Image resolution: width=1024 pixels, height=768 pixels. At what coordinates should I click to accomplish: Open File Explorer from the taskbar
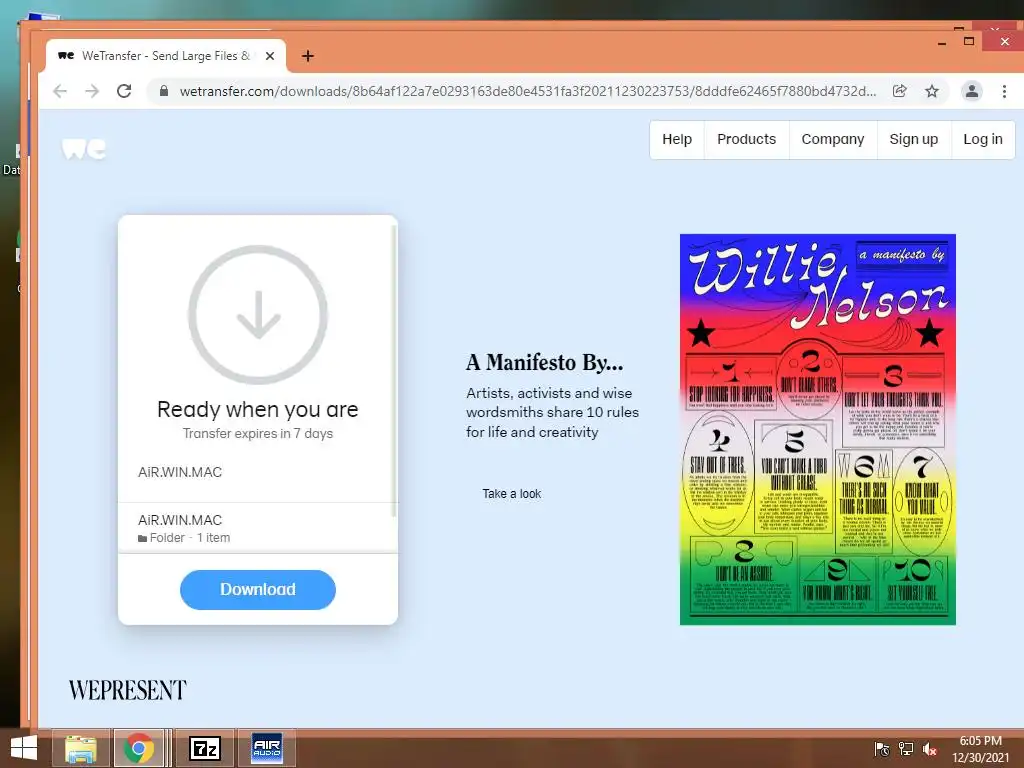coord(81,748)
